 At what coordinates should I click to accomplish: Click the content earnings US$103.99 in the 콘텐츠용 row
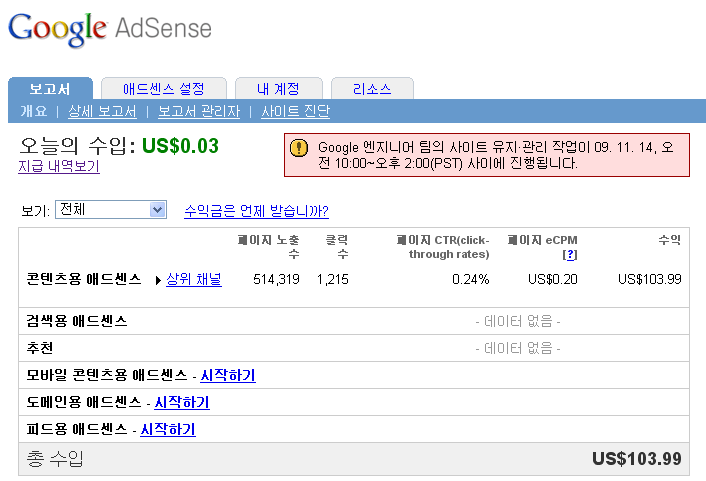tap(650, 279)
